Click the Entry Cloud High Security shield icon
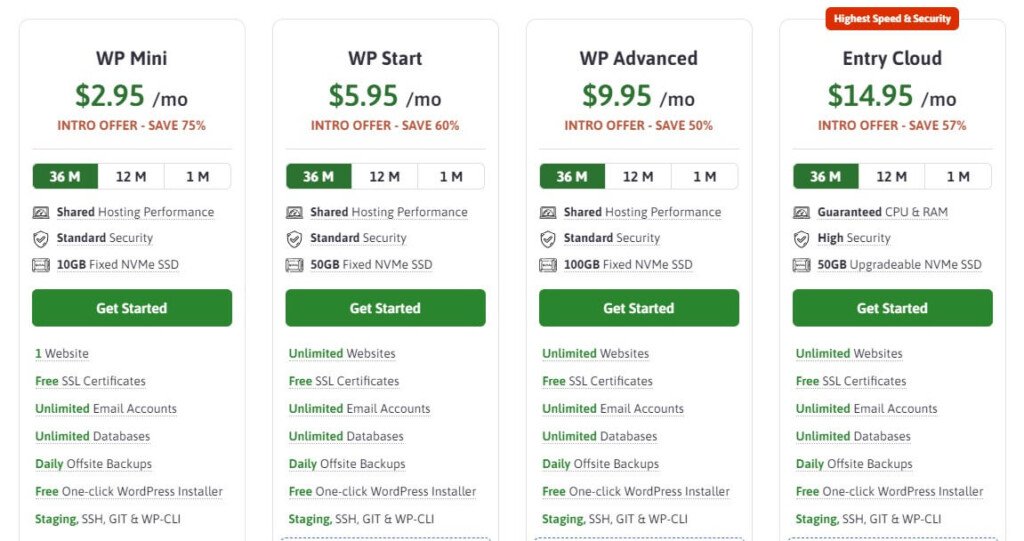Screen dimensions: 1024x541 pos(802,239)
